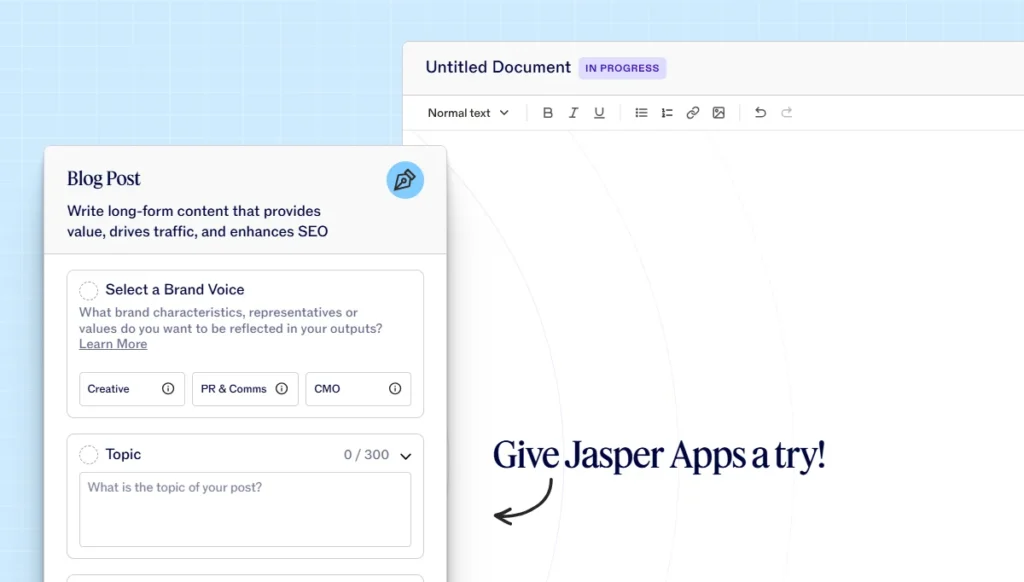1024x582 pixels.
Task: Collapse the Topic section chevron
Action: (x=406, y=455)
